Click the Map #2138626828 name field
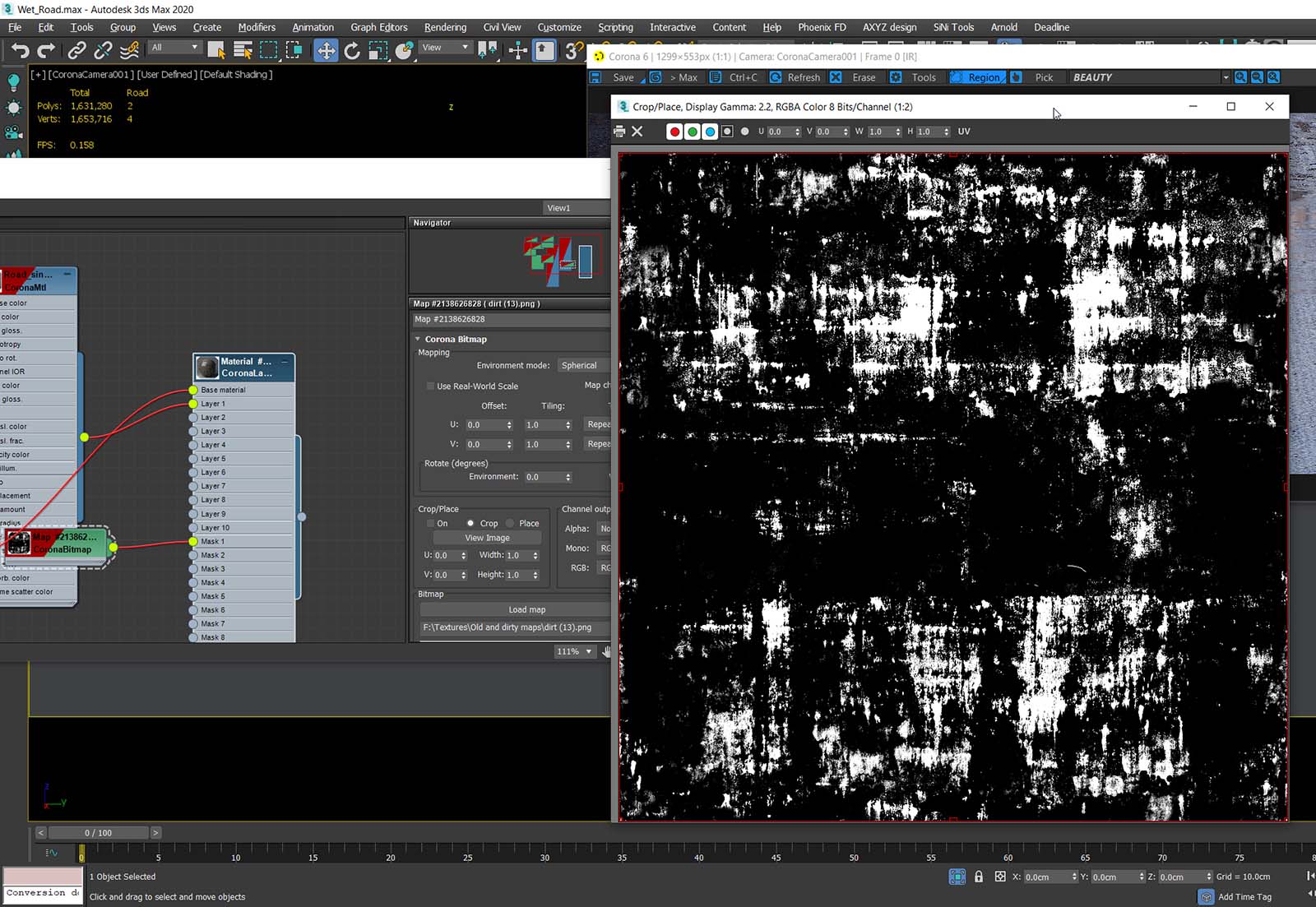 coord(511,320)
